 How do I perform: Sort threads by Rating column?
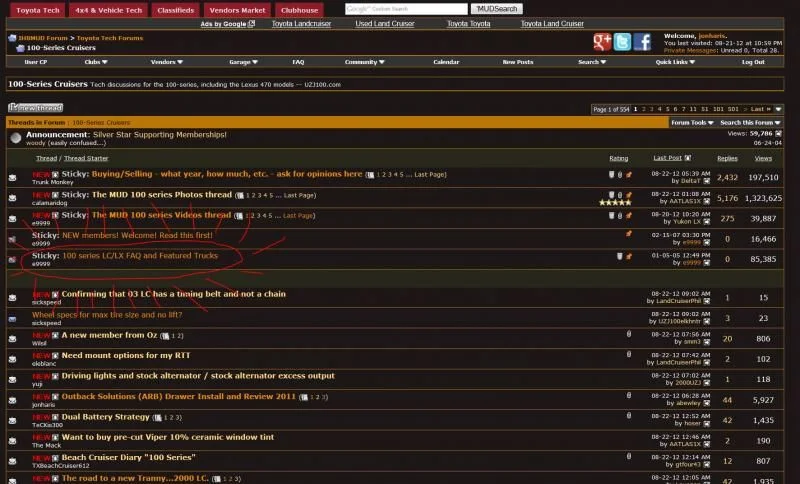(618, 159)
